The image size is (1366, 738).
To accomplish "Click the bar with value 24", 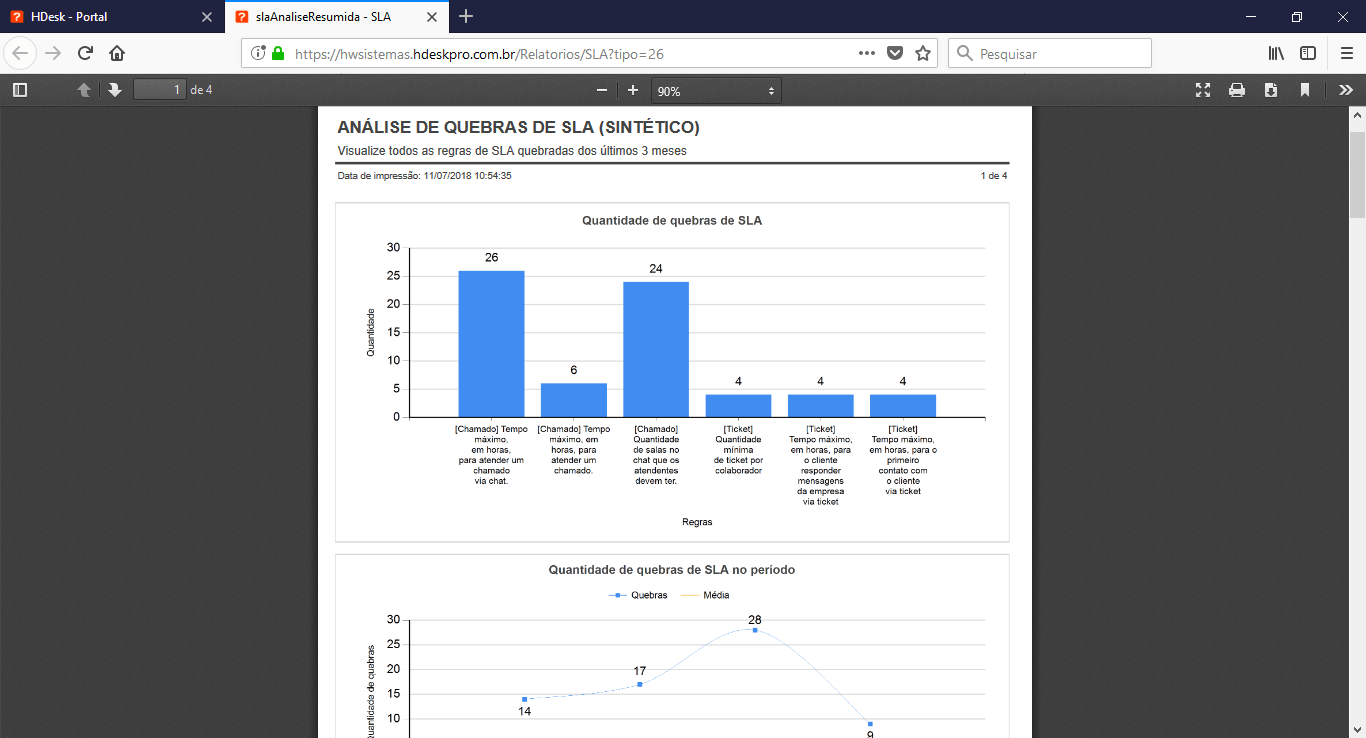I will point(656,349).
